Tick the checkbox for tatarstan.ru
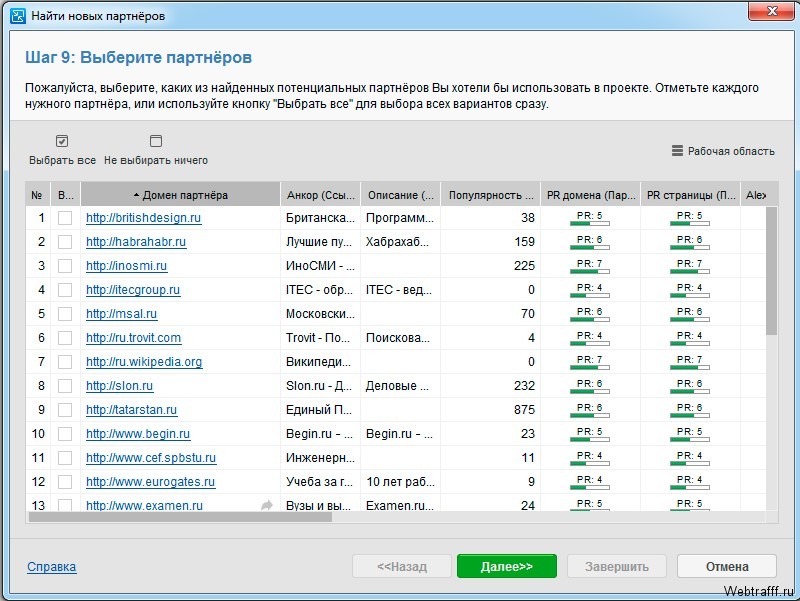This screenshot has width=800, height=601. (65, 410)
